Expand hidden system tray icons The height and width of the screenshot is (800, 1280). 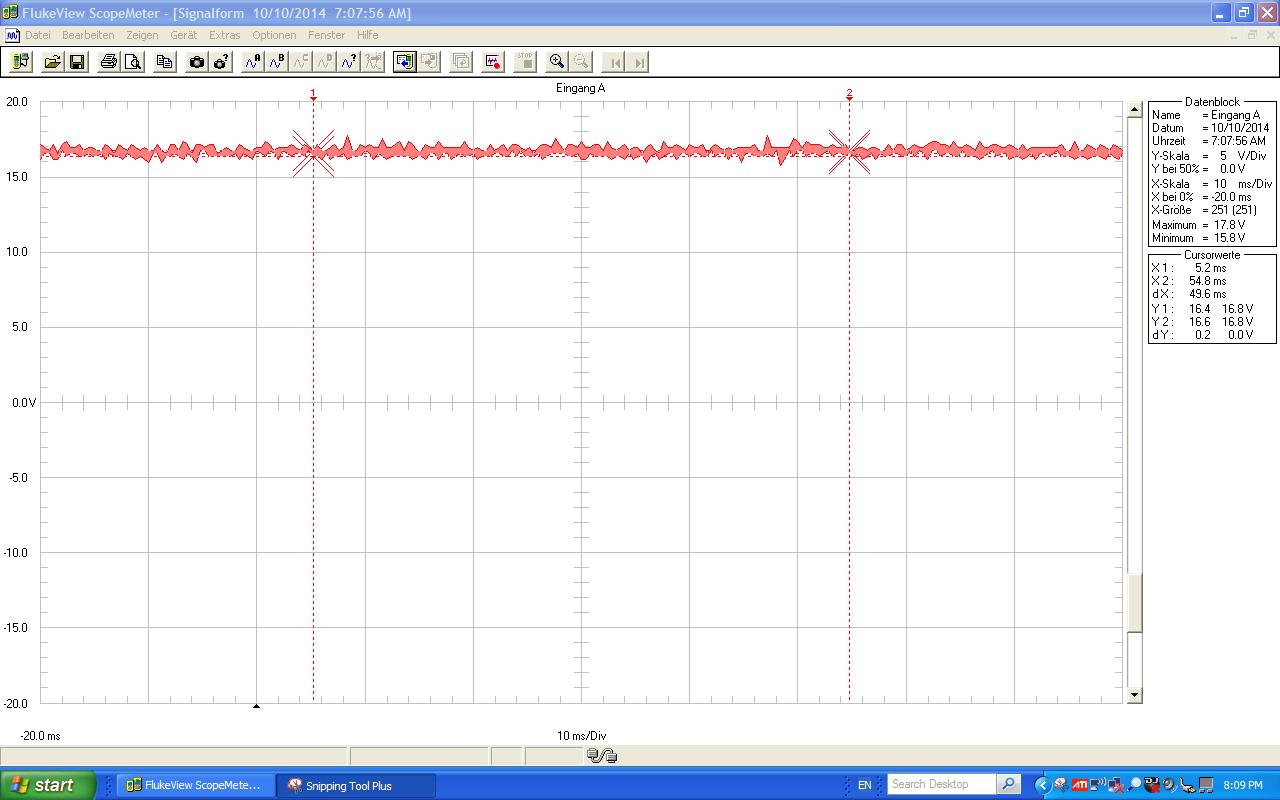1041,785
